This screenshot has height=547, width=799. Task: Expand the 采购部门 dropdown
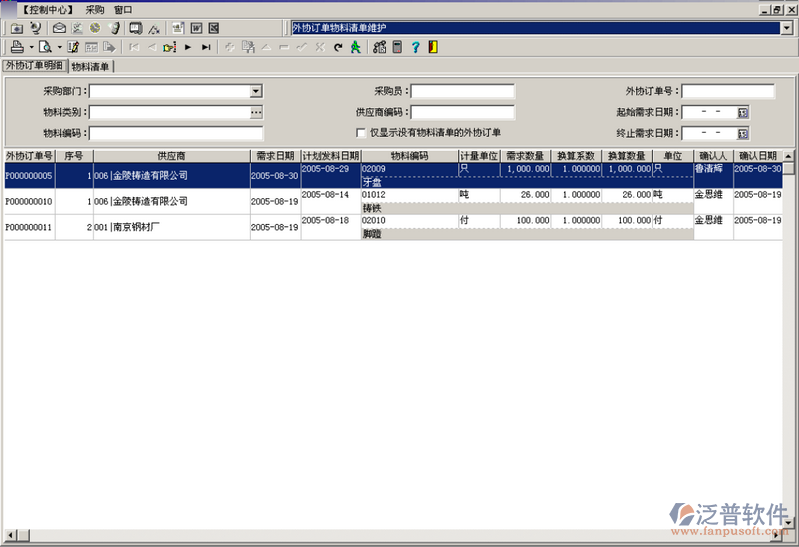256,91
